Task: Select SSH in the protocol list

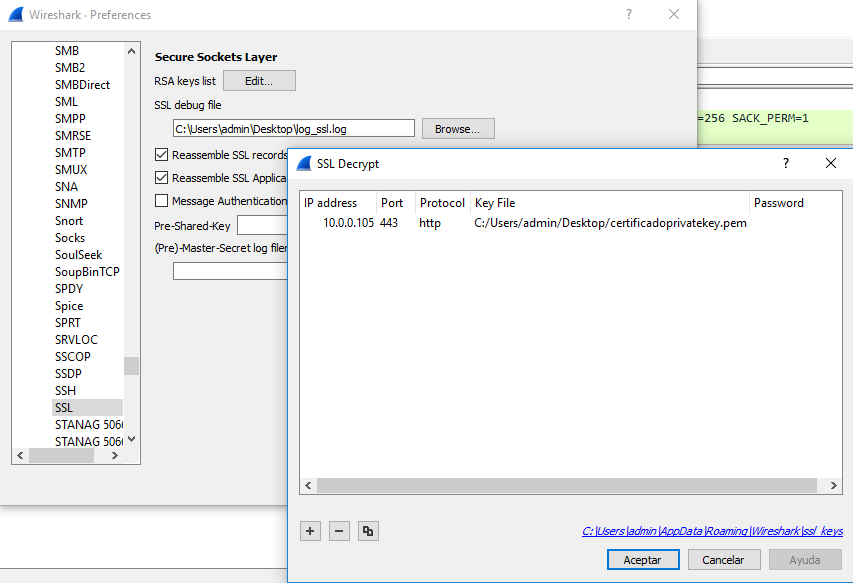Action: click(x=65, y=390)
